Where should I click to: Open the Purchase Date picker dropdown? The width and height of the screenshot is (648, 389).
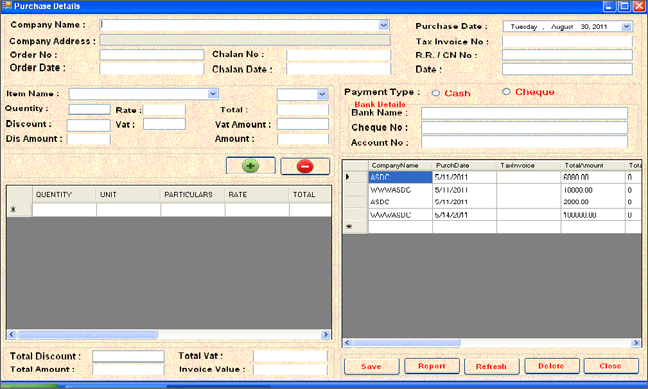tap(627, 26)
